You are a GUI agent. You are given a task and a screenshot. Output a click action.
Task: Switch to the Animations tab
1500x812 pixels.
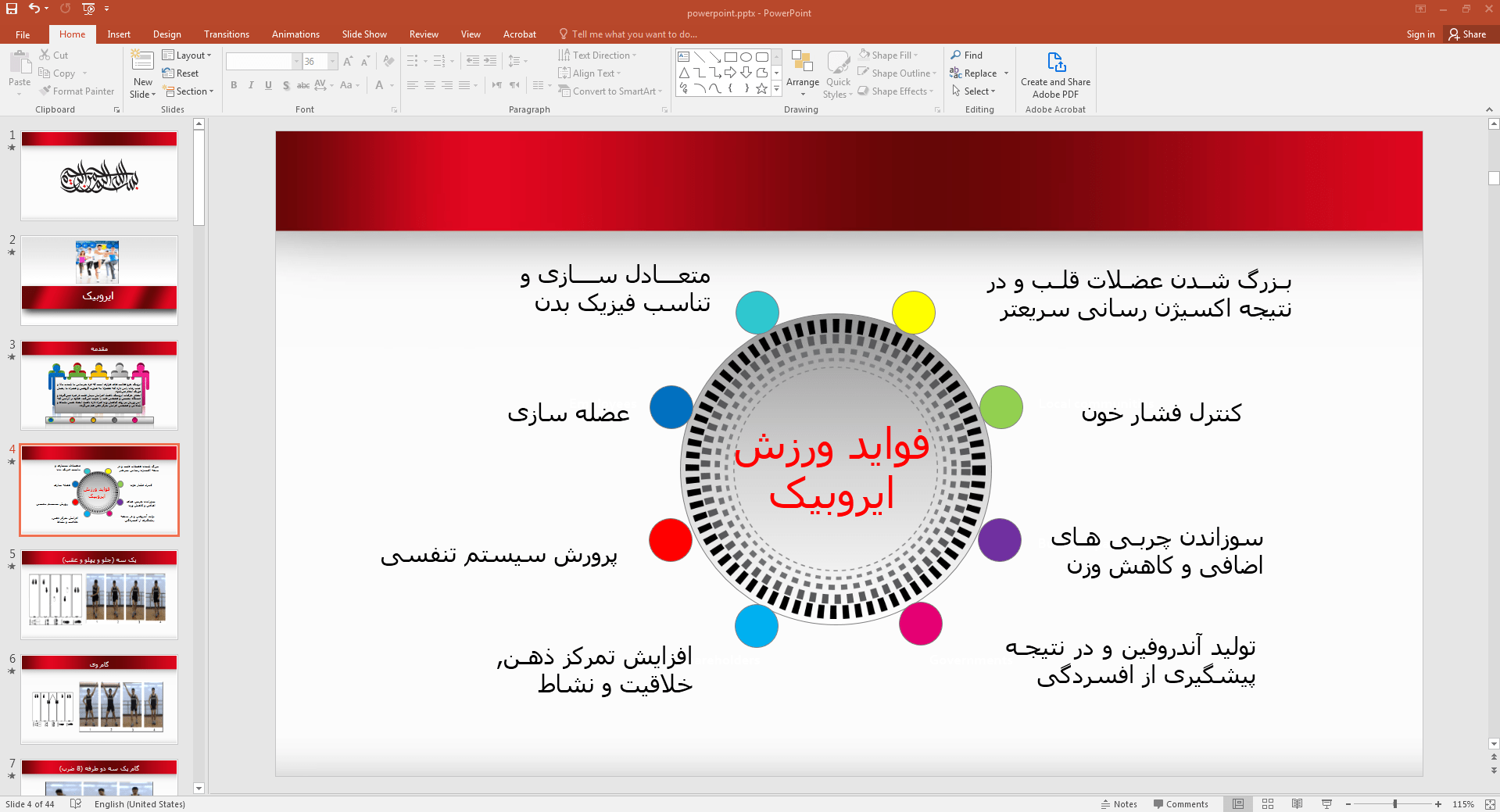click(x=295, y=34)
